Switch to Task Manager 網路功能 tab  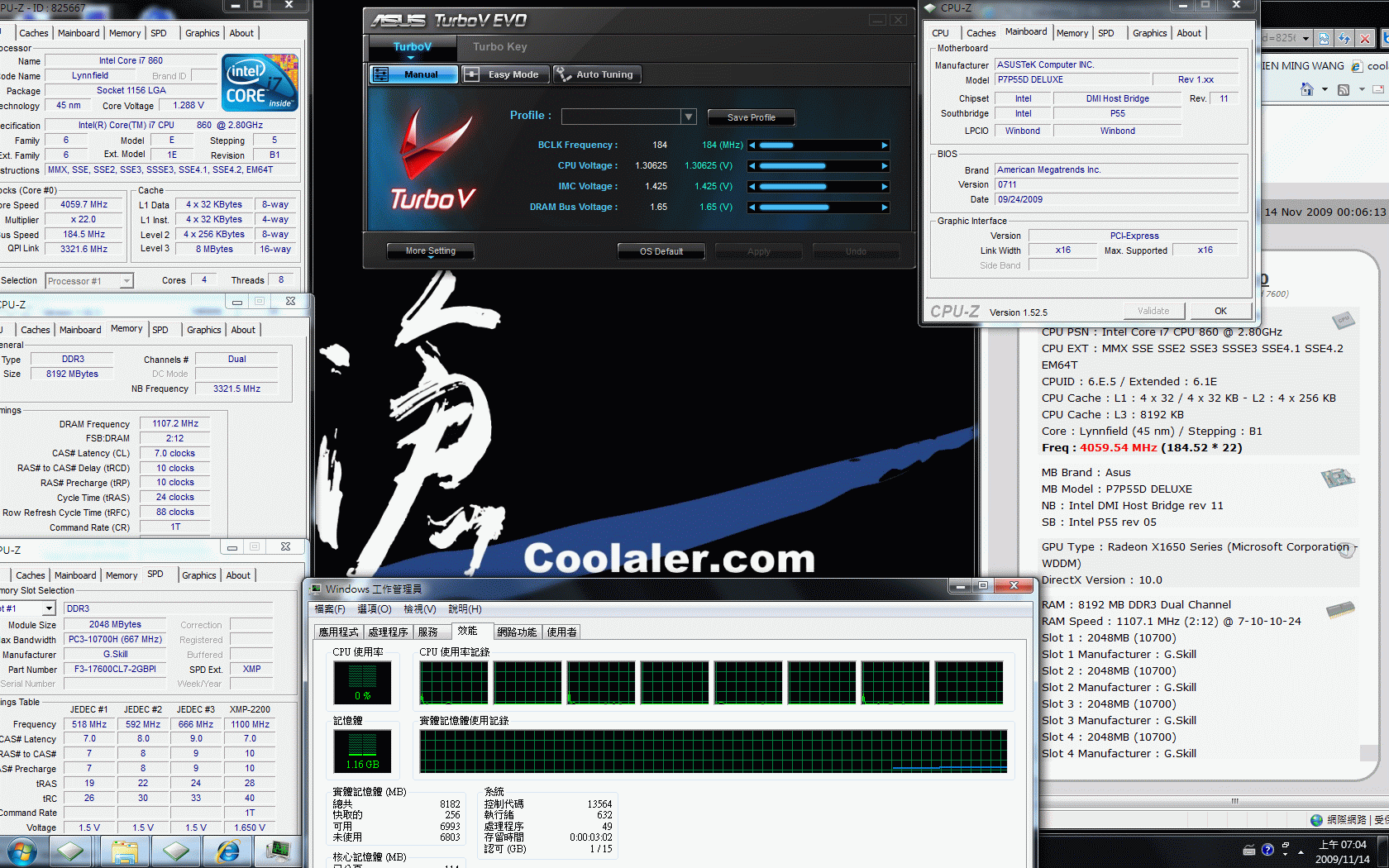point(517,632)
